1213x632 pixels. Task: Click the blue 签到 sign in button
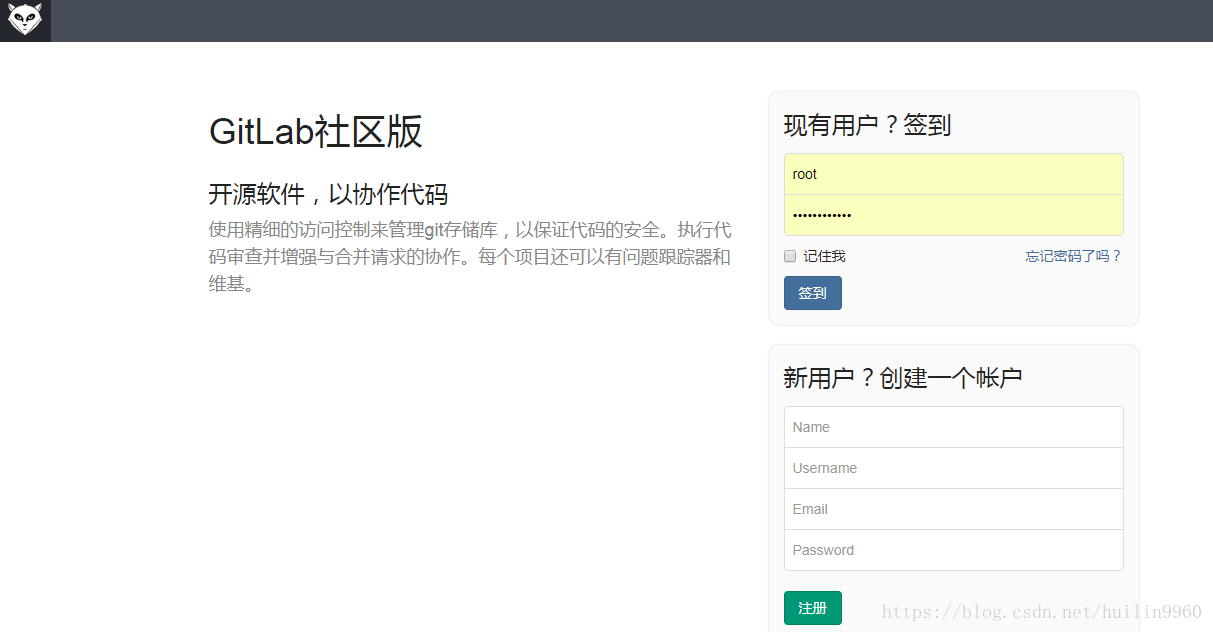[x=812, y=293]
